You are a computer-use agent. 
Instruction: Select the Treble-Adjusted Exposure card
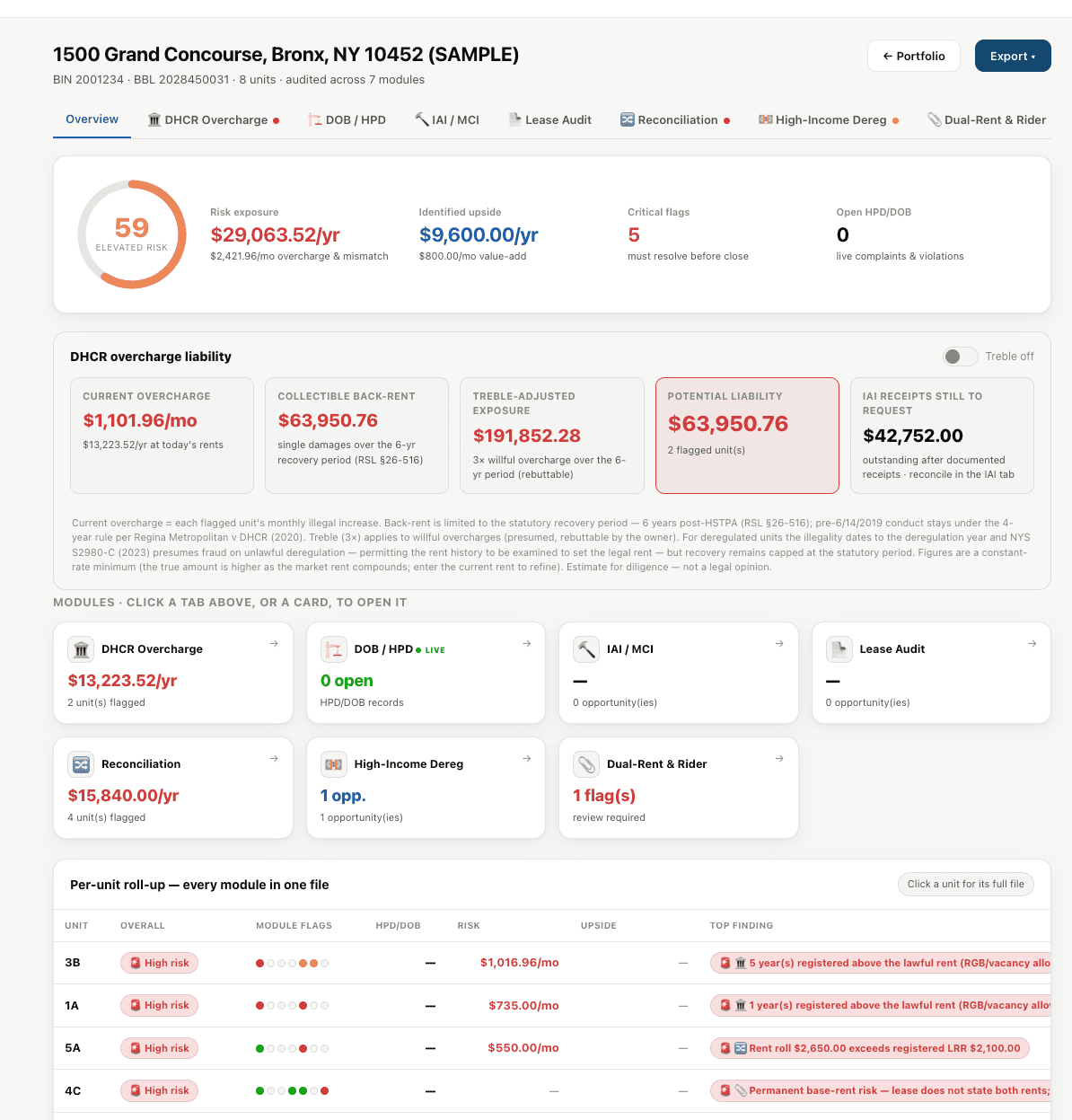[x=552, y=436]
